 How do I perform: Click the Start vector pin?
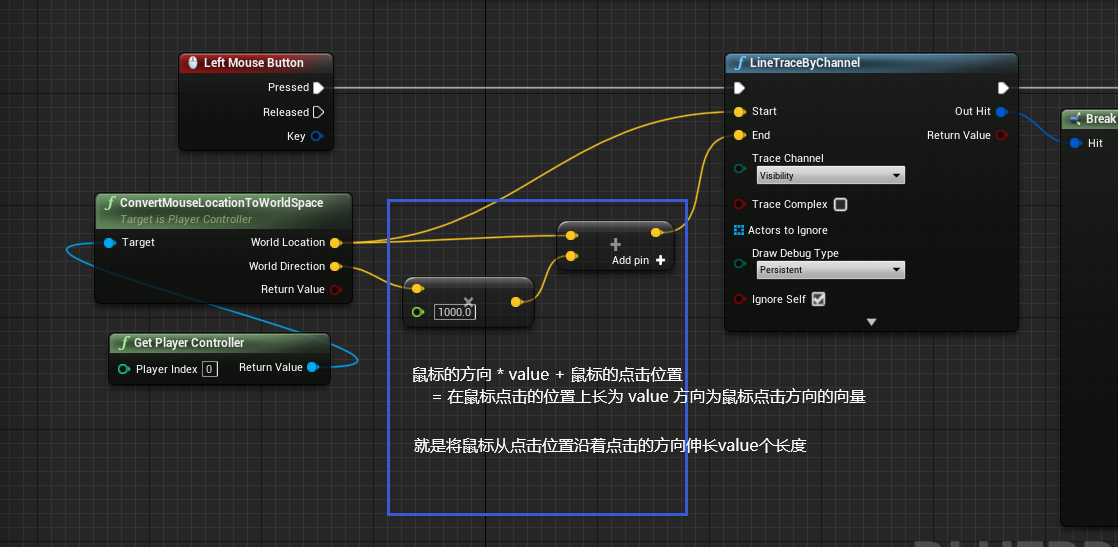[x=740, y=111]
